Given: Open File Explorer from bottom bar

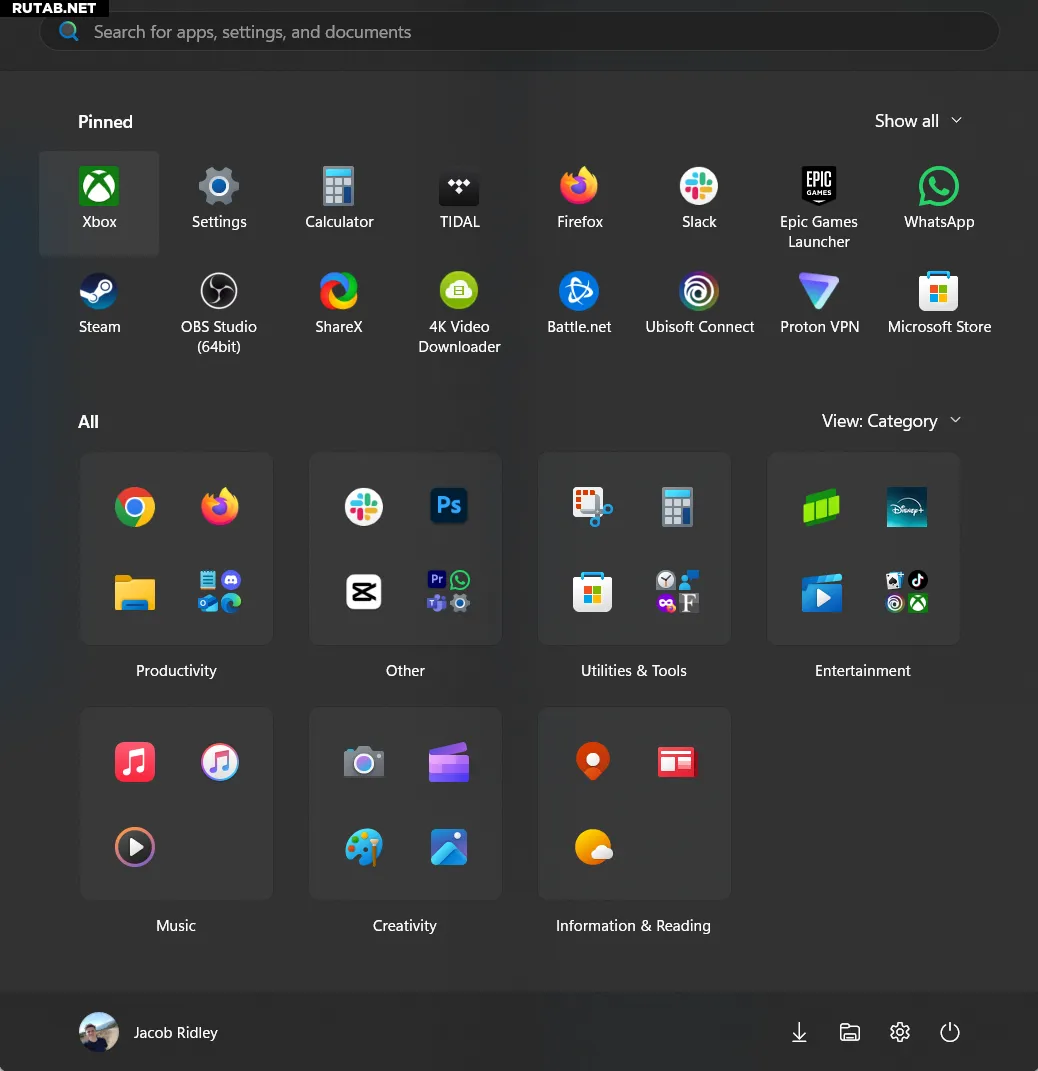Looking at the screenshot, I should coord(850,1032).
